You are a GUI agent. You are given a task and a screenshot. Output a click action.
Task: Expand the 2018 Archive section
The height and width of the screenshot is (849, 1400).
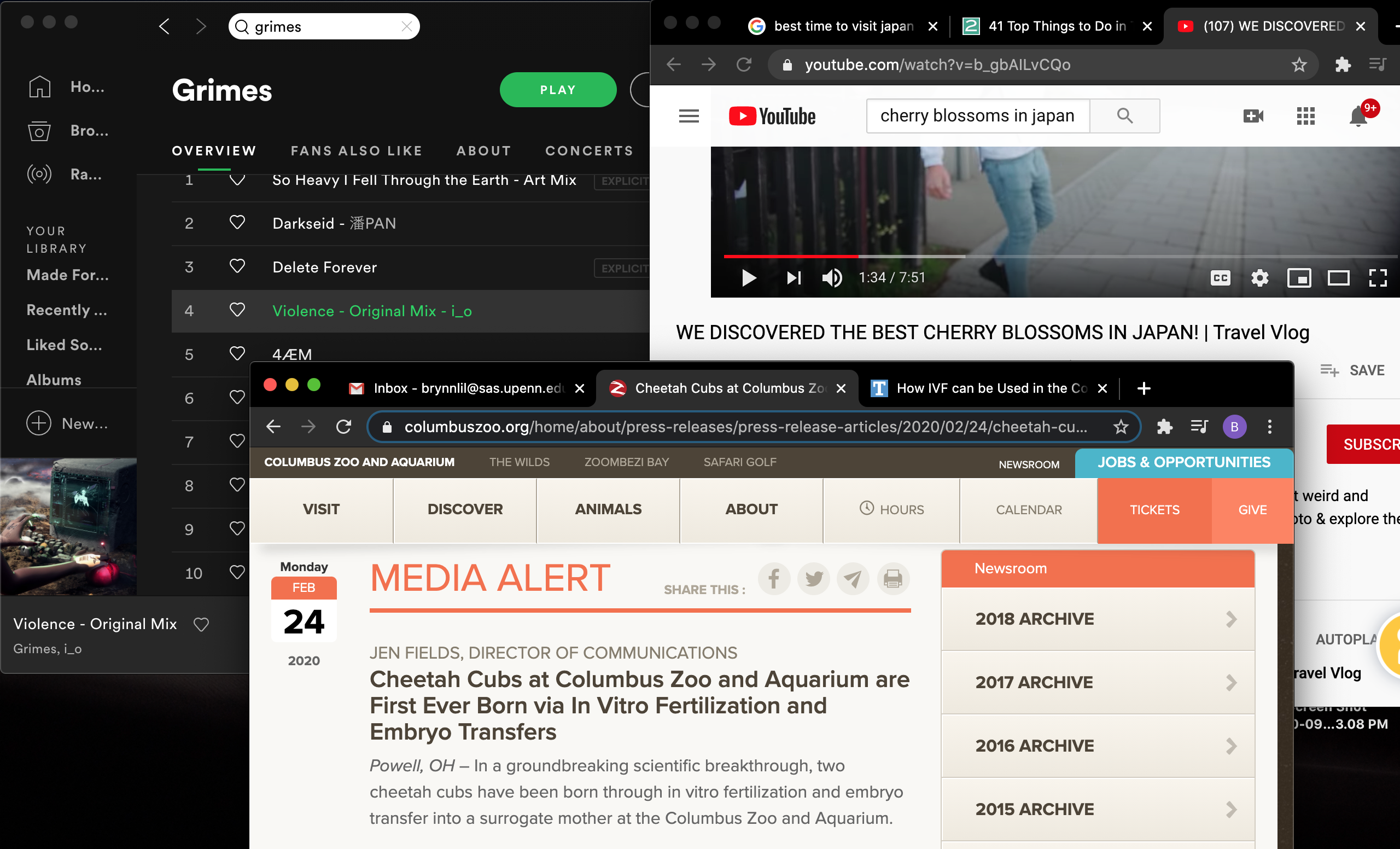coord(1098,619)
